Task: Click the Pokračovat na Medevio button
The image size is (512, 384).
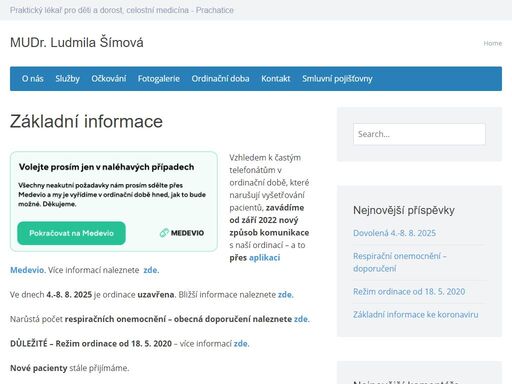Action: click(71, 233)
